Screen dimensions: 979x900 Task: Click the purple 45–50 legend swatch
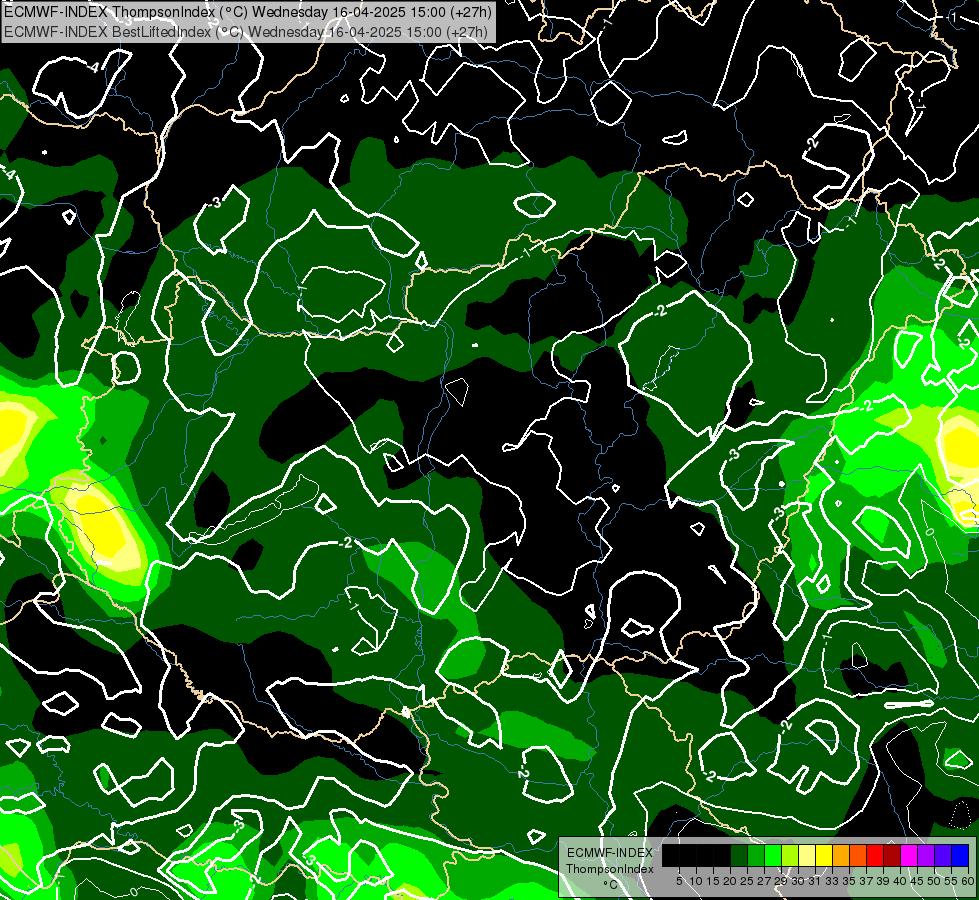tap(926, 855)
